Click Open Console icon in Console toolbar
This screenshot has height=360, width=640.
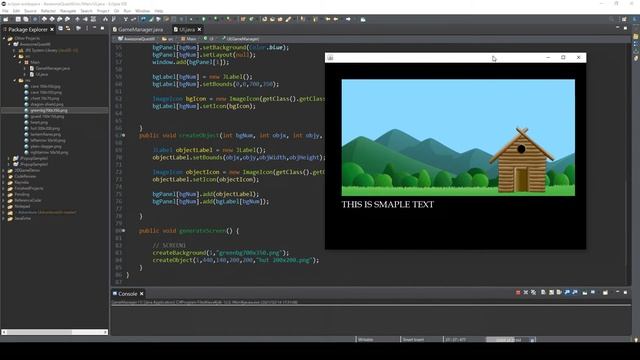pyautogui.click(x=605, y=292)
